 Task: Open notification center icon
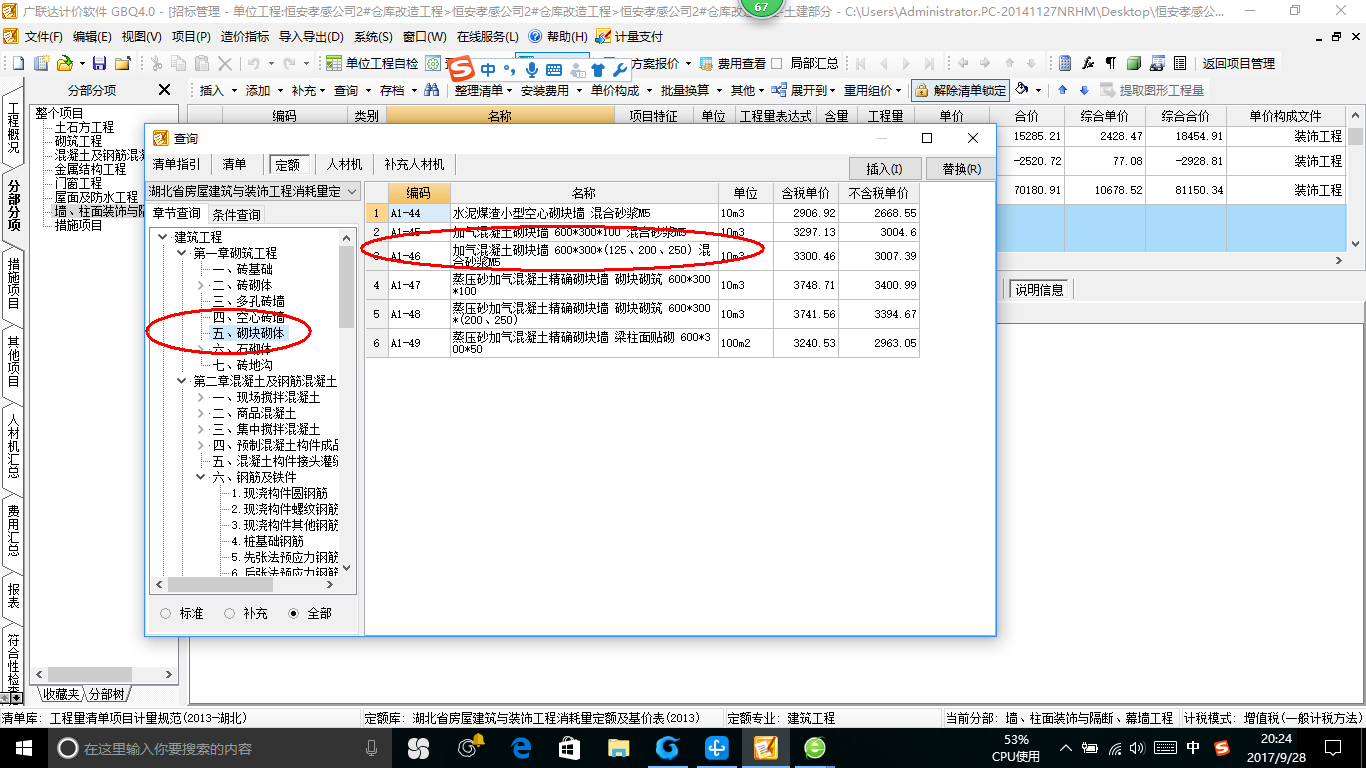(x=1331, y=748)
